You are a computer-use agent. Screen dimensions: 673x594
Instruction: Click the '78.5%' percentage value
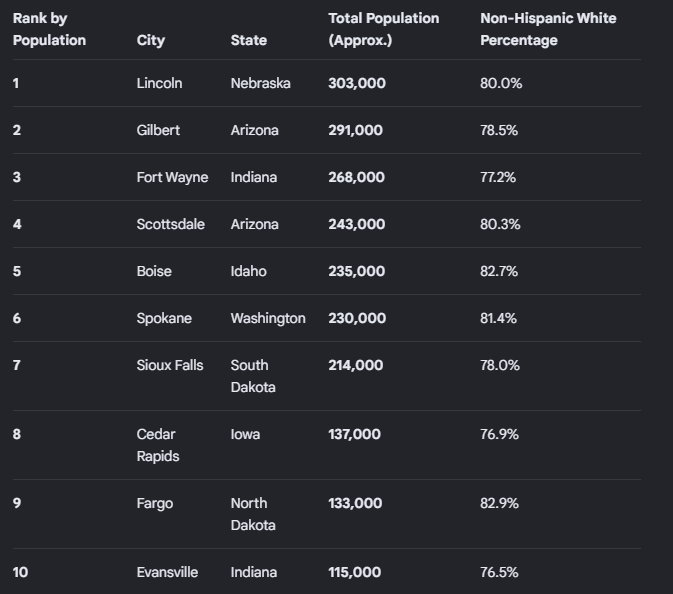point(499,130)
